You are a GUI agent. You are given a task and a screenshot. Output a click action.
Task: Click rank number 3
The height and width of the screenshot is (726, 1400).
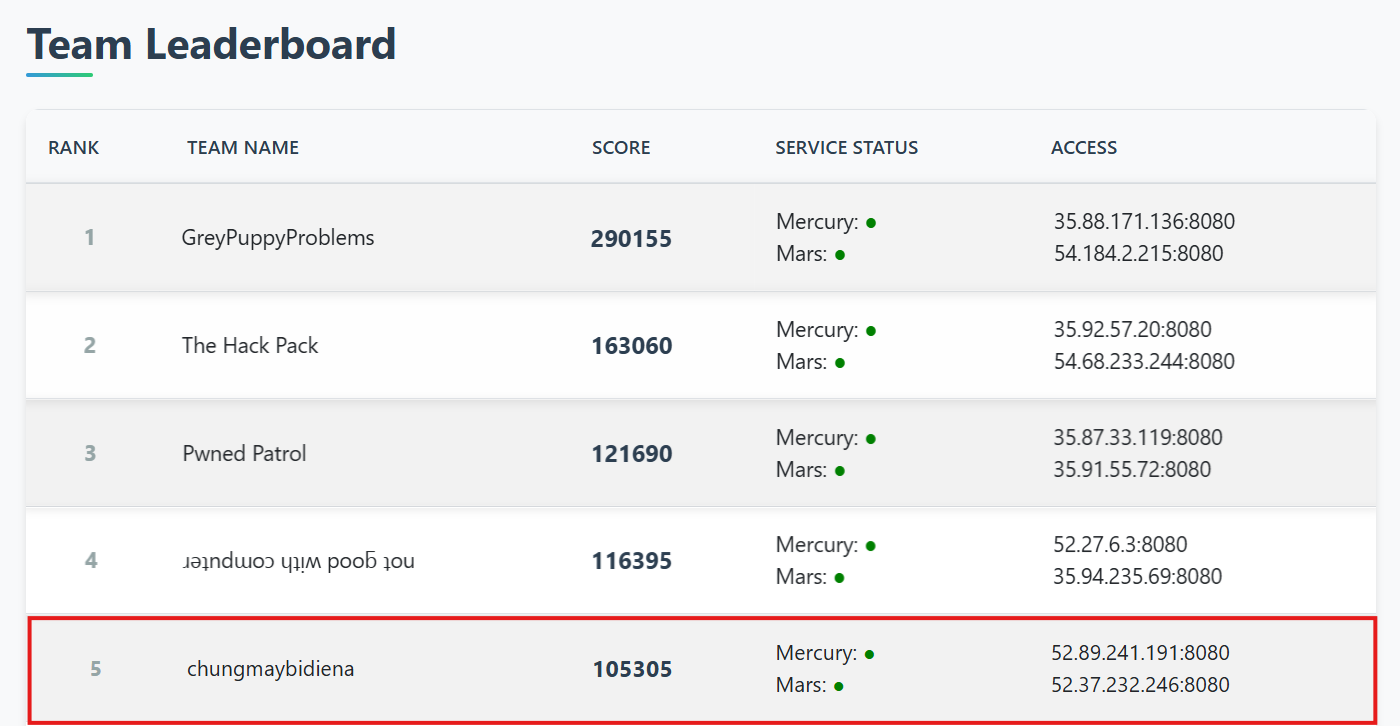90,454
